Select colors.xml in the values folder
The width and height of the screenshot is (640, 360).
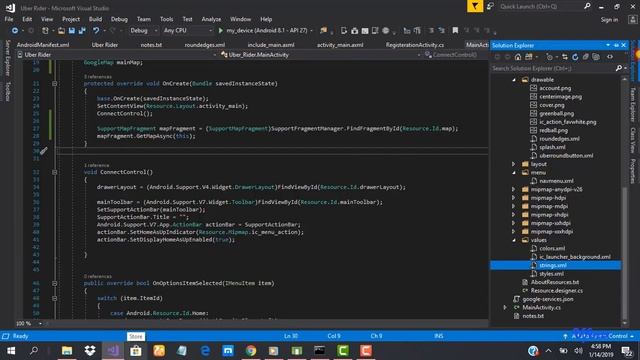[552, 249]
